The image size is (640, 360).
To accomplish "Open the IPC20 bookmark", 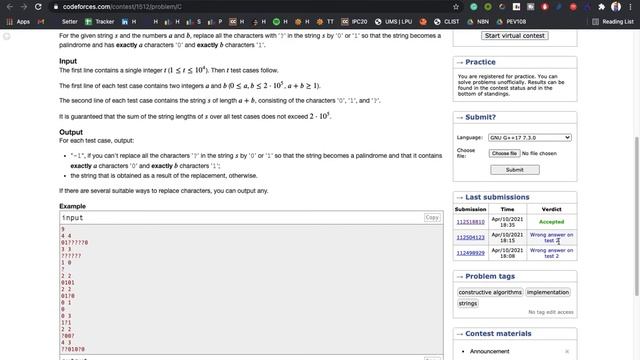I will click(x=354, y=22).
